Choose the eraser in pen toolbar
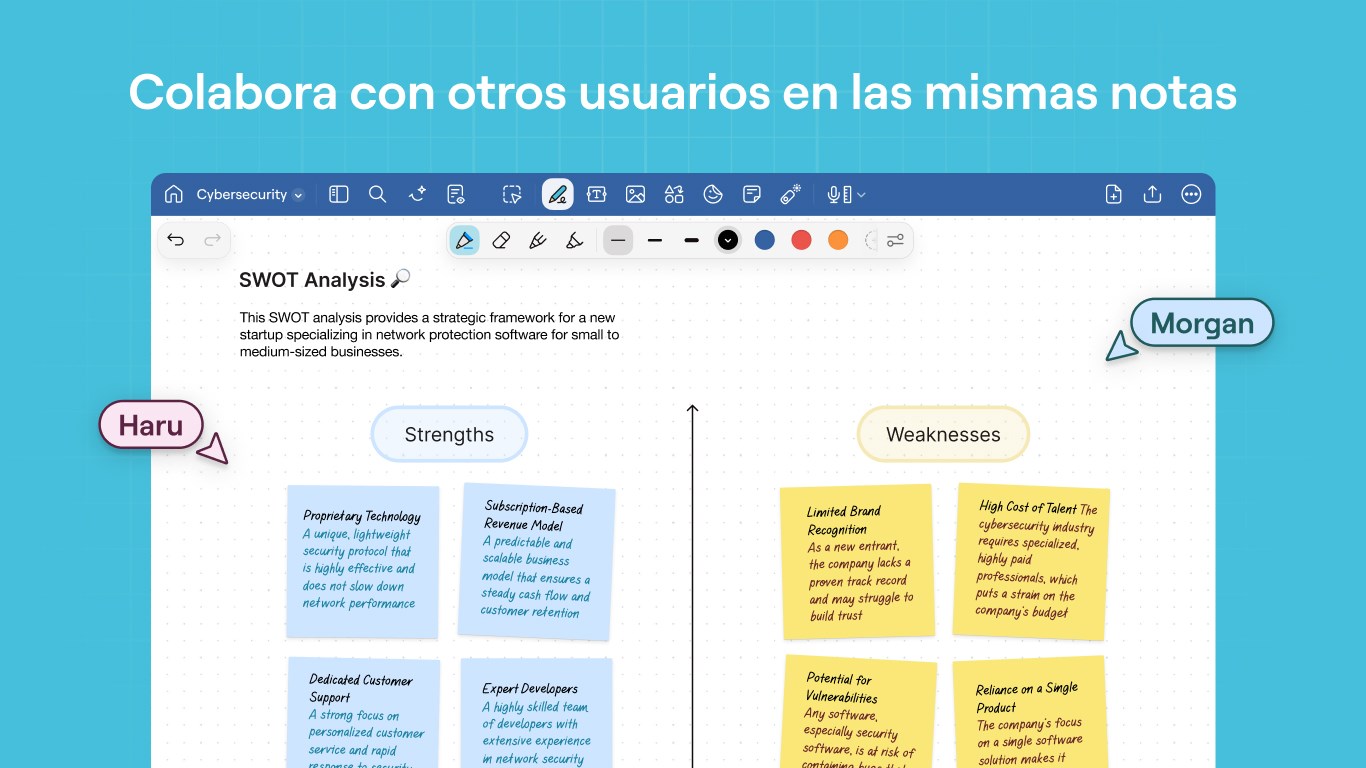 click(501, 240)
